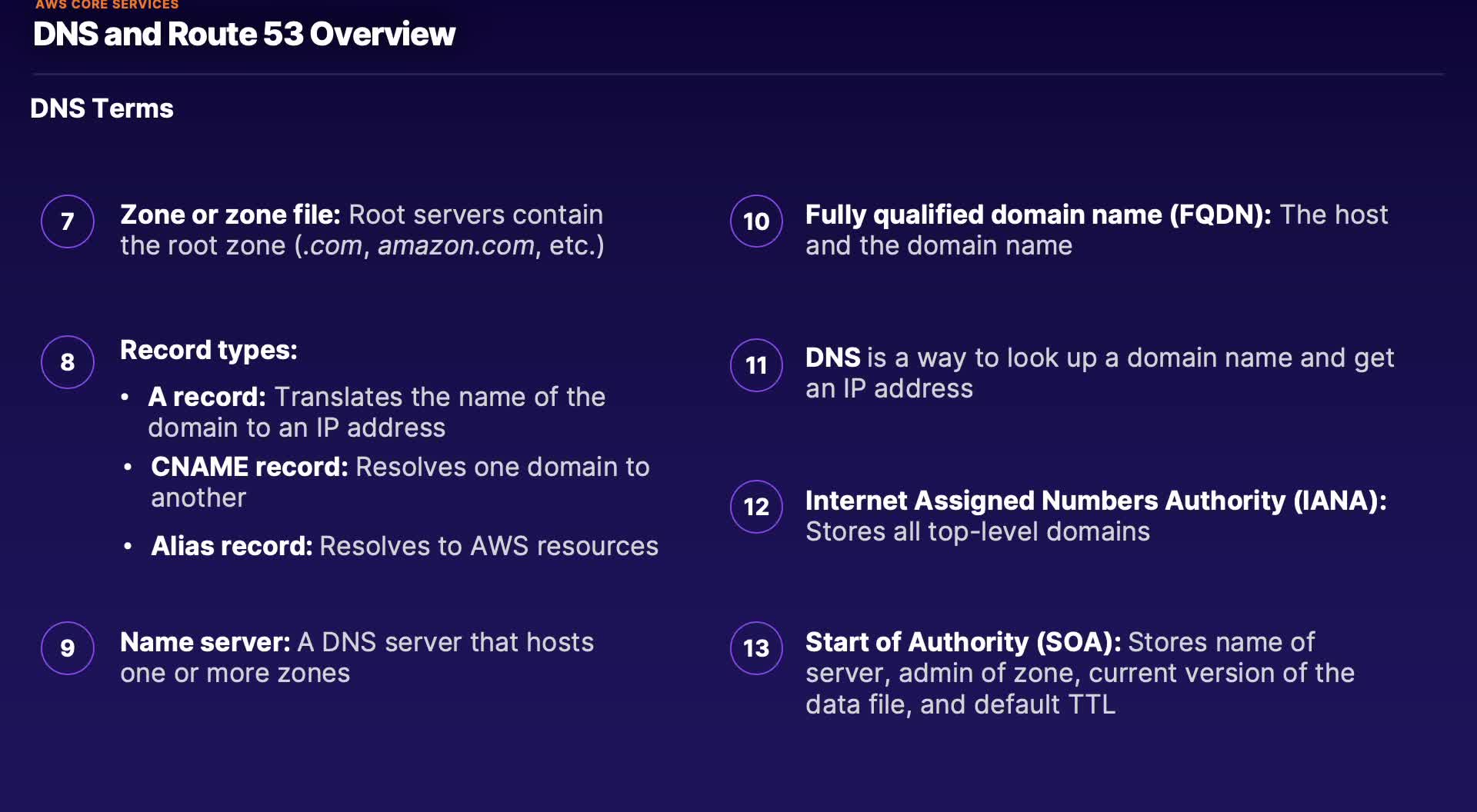Click the circled number 10 badge

click(x=756, y=221)
